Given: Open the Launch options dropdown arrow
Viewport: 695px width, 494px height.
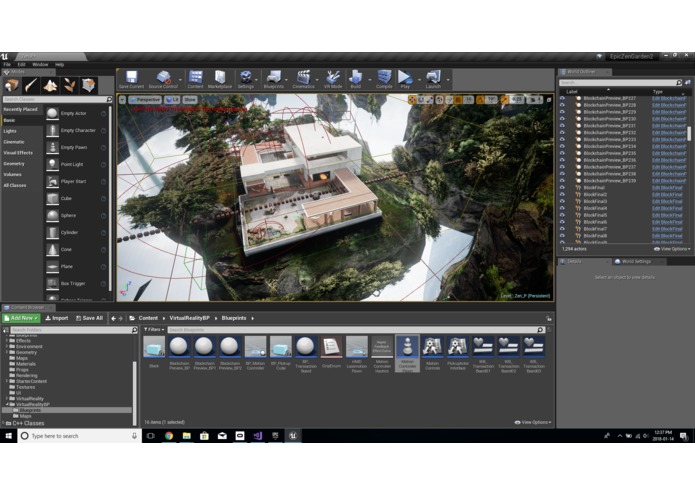Looking at the screenshot, I should coord(448,80).
